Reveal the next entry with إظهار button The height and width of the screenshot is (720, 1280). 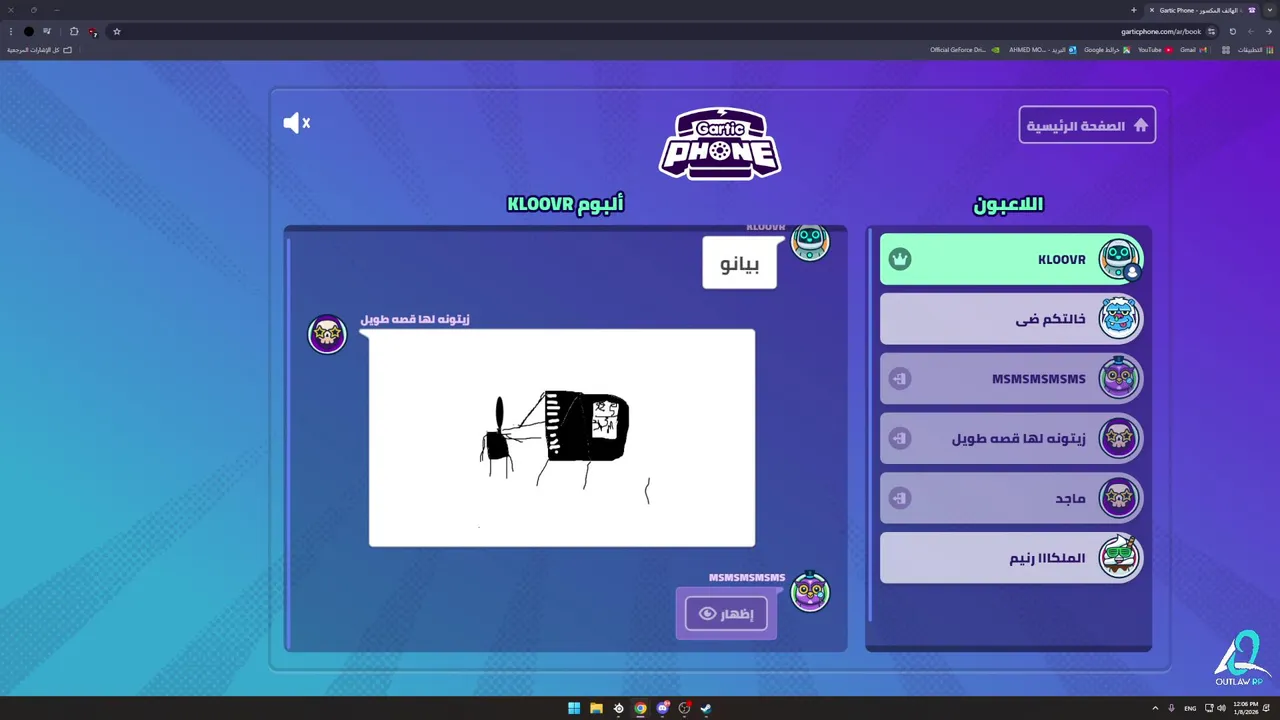point(726,613)
